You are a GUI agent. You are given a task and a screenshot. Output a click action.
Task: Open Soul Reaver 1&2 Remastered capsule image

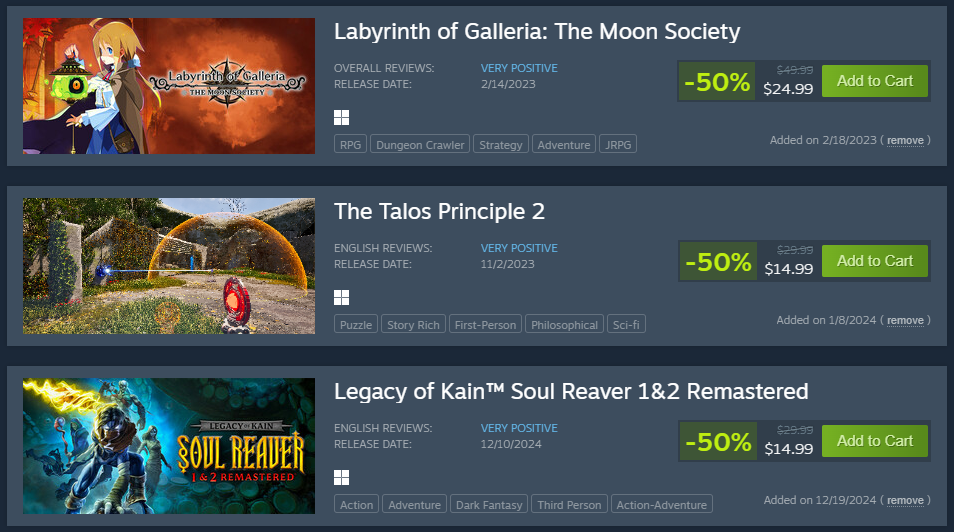169,446
